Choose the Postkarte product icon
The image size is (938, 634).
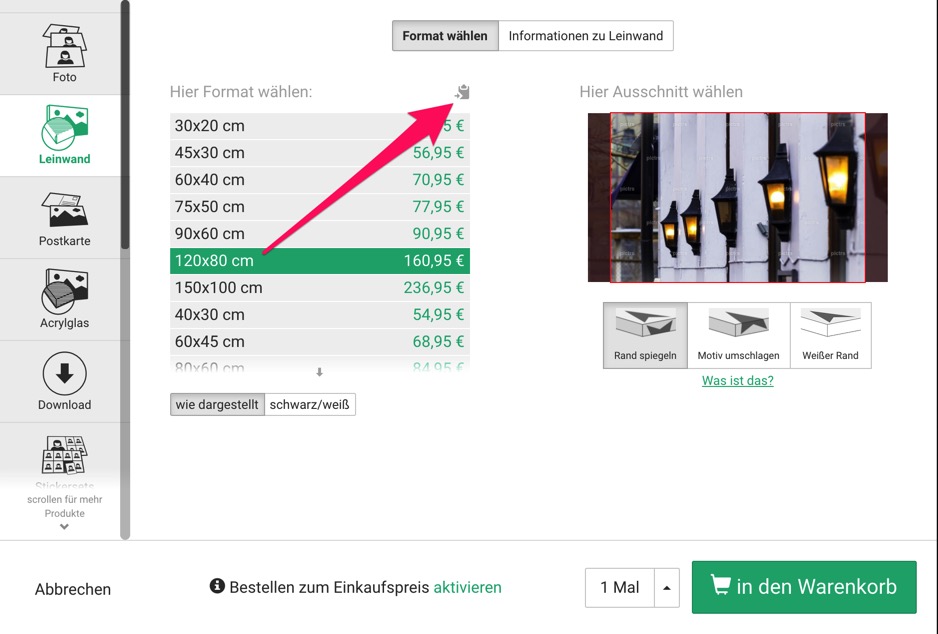[x=64, y=211]
